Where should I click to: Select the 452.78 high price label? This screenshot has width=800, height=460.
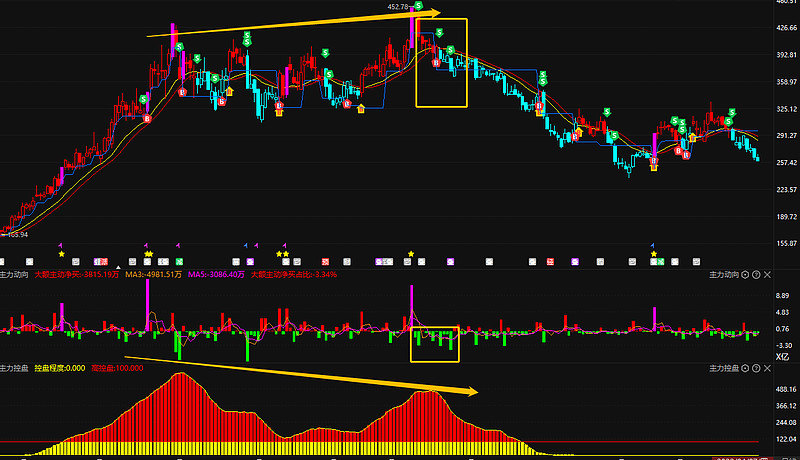pyautogui.click(x=398, y=7)
